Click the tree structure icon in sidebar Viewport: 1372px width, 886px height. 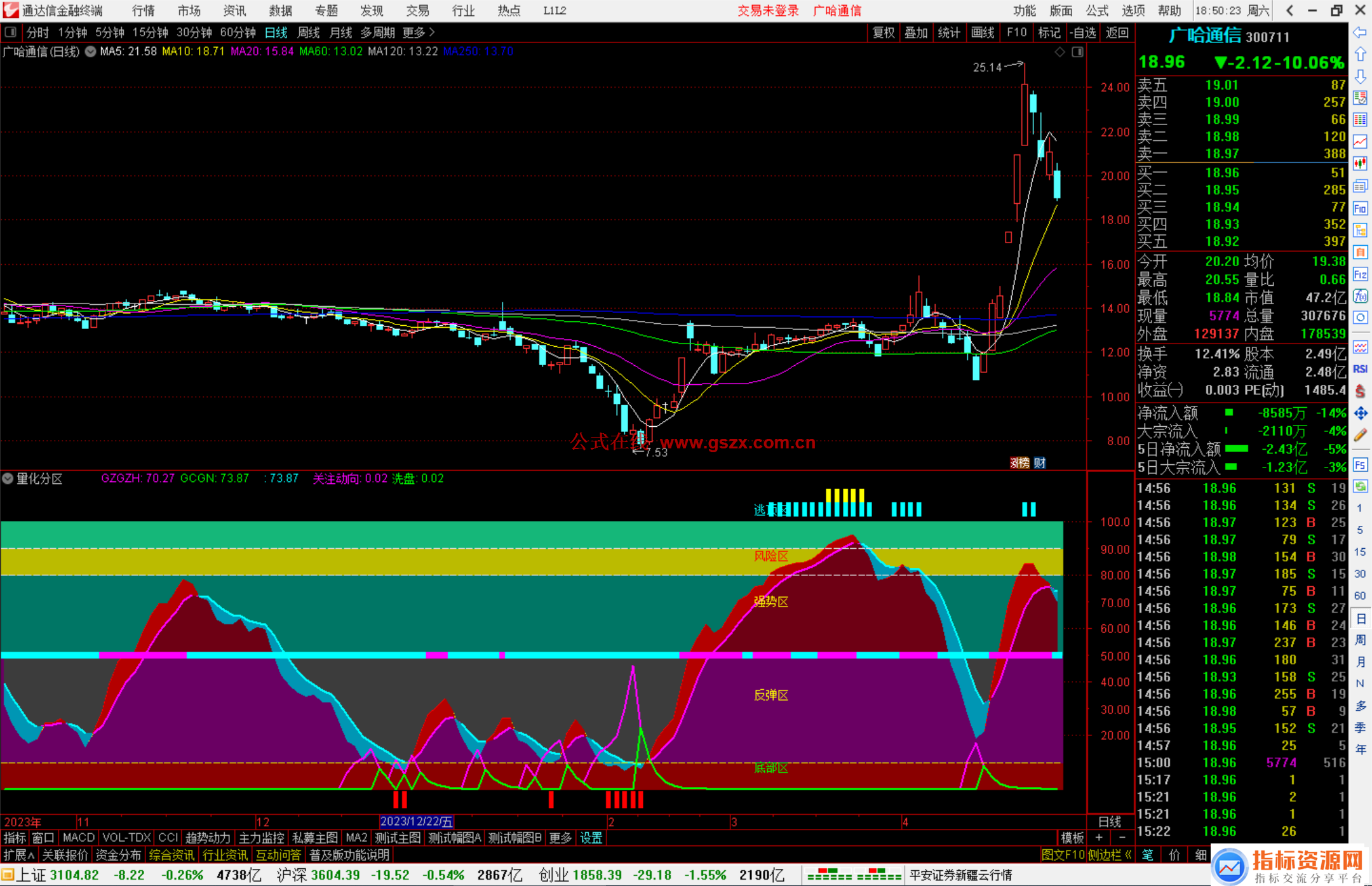[1360, 230]
